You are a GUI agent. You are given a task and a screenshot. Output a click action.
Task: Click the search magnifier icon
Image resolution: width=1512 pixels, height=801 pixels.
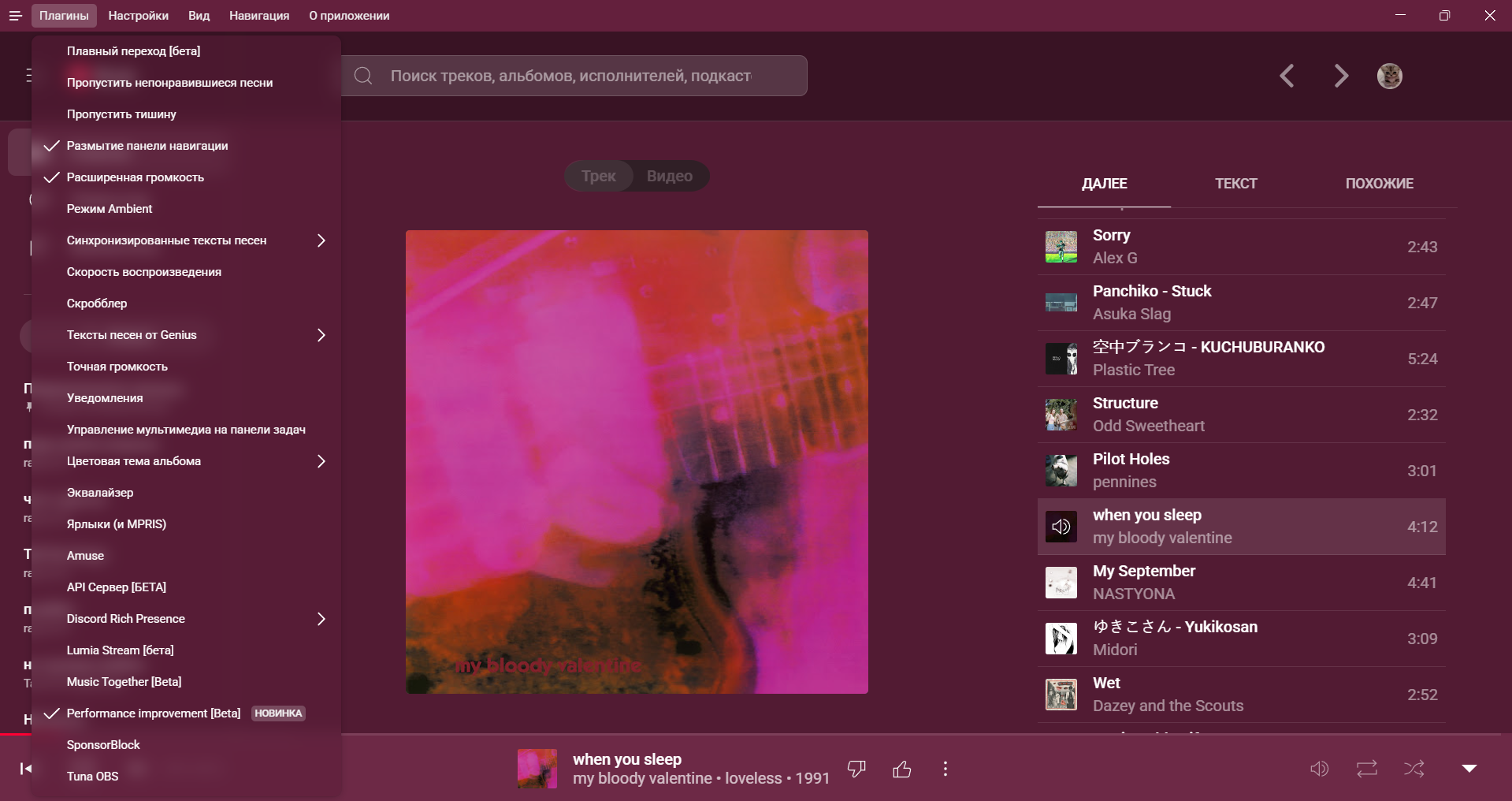[x=363, y=76]
